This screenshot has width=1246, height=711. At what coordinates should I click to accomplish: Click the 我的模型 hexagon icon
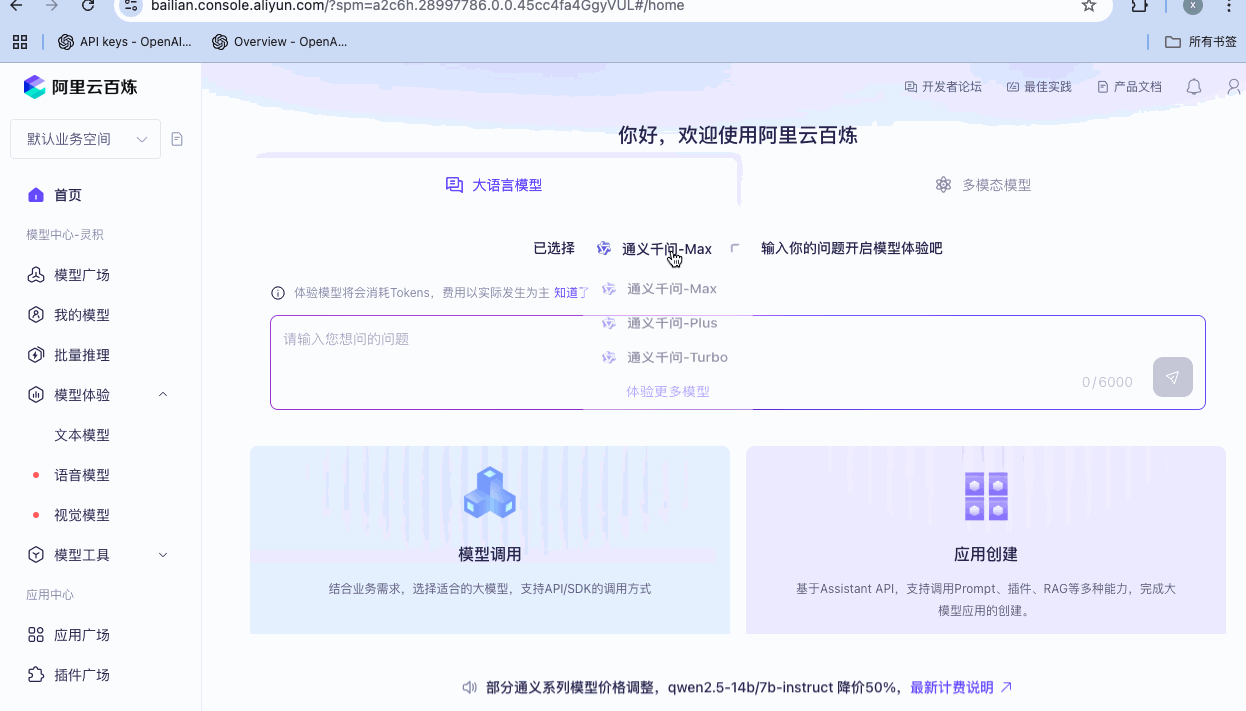coord(36,315)
